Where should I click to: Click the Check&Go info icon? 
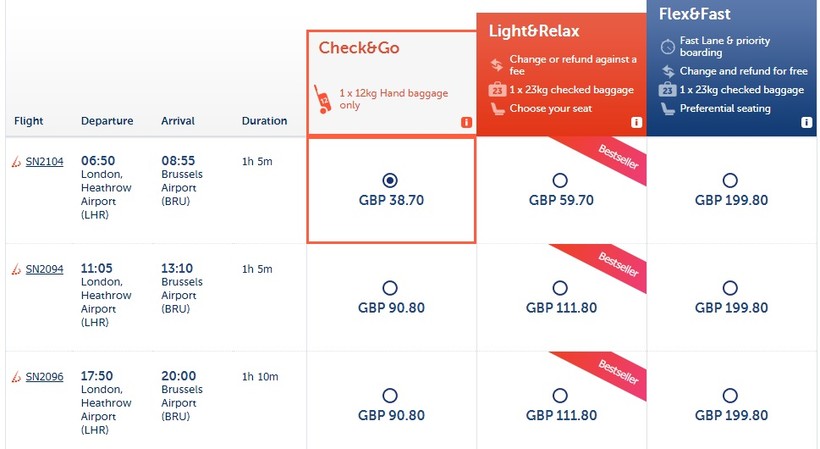click(x=466, y=122)
